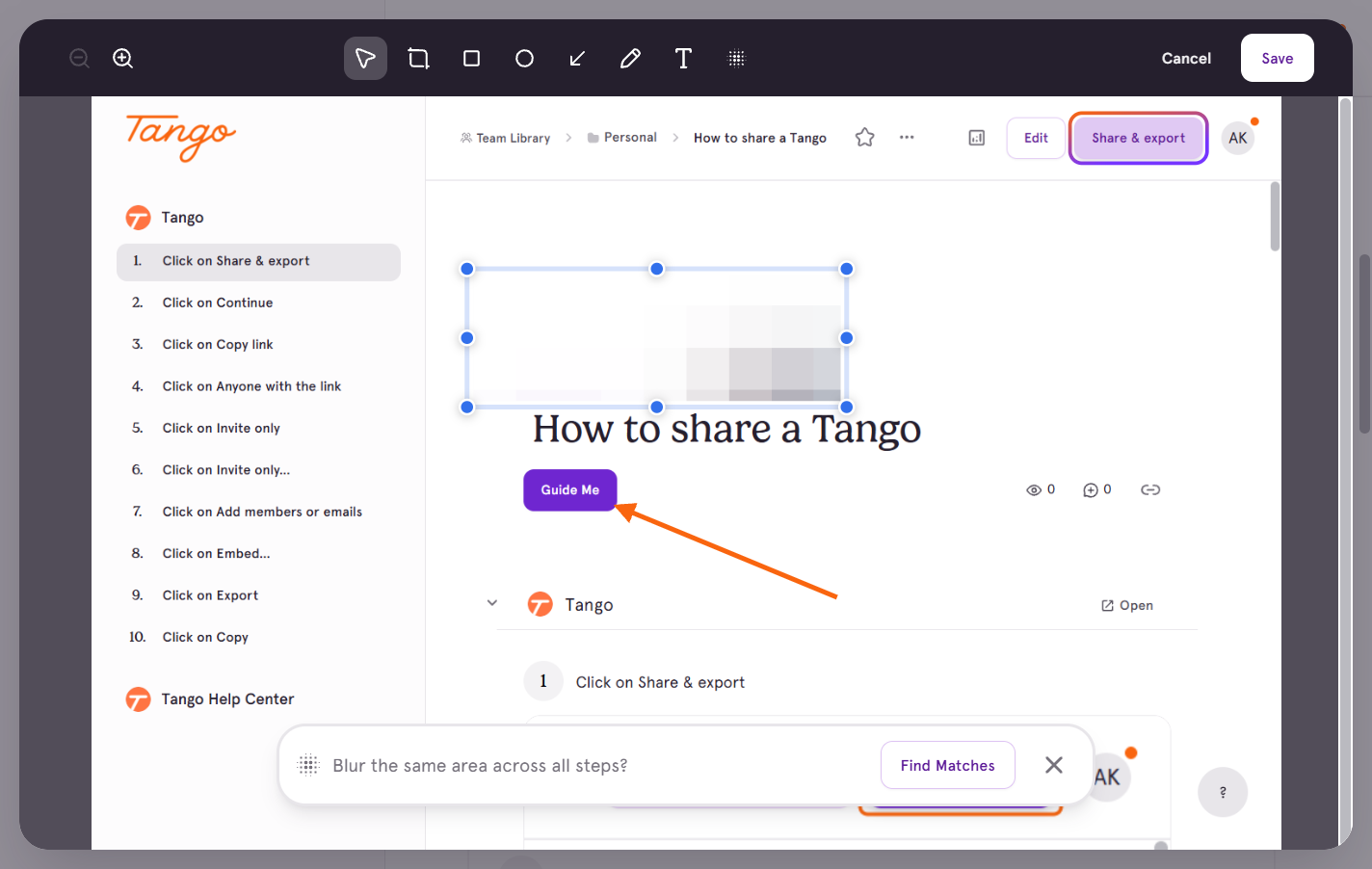Click the blur dots icon in popup
1372x869 pixels.
coord(308,765)
